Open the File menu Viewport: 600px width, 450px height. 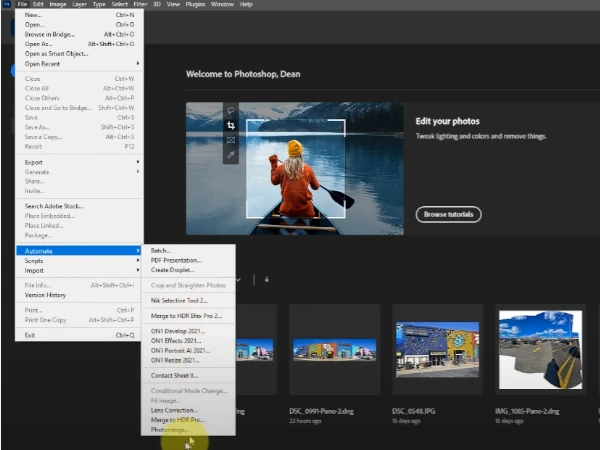22,4
